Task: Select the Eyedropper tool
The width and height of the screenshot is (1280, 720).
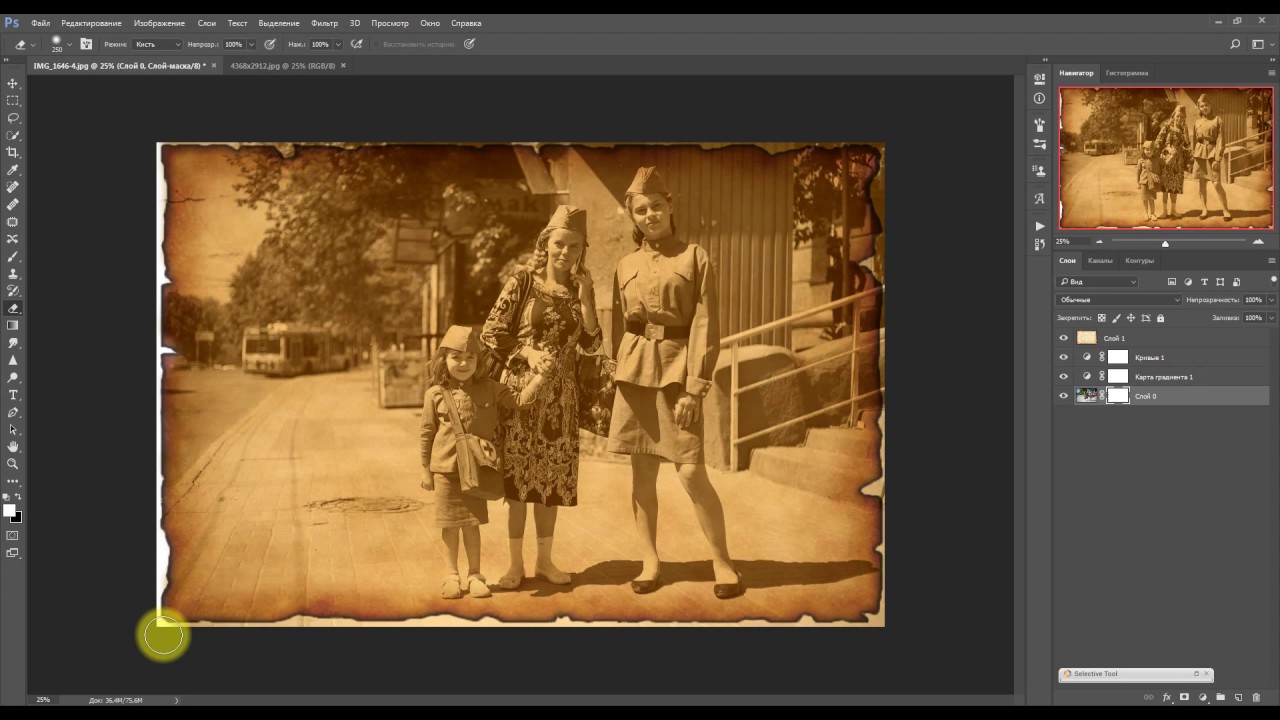Action: click(x=13, y=170)
